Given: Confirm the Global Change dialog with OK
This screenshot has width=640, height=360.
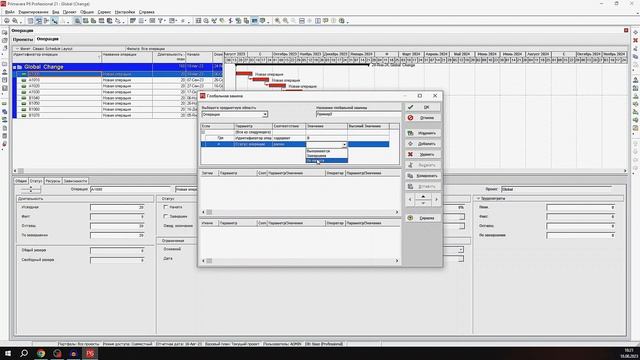Looking at the screenshot, I should 423,107.
